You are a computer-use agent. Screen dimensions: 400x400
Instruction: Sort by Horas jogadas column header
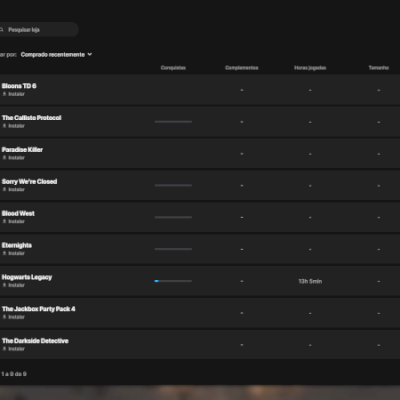310,68
